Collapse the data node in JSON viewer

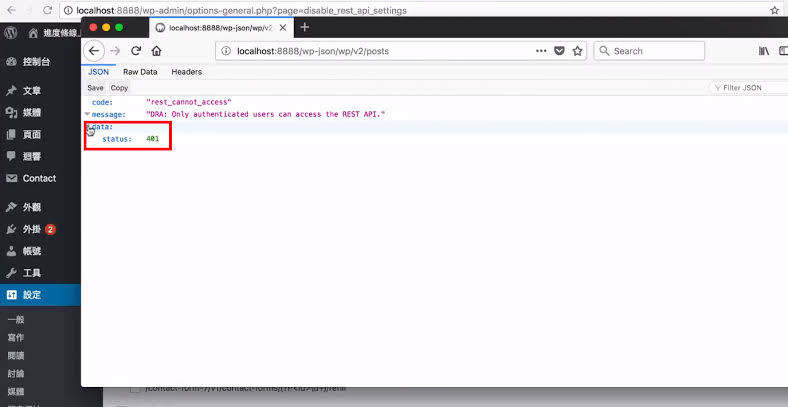click(x=88, y=127)
